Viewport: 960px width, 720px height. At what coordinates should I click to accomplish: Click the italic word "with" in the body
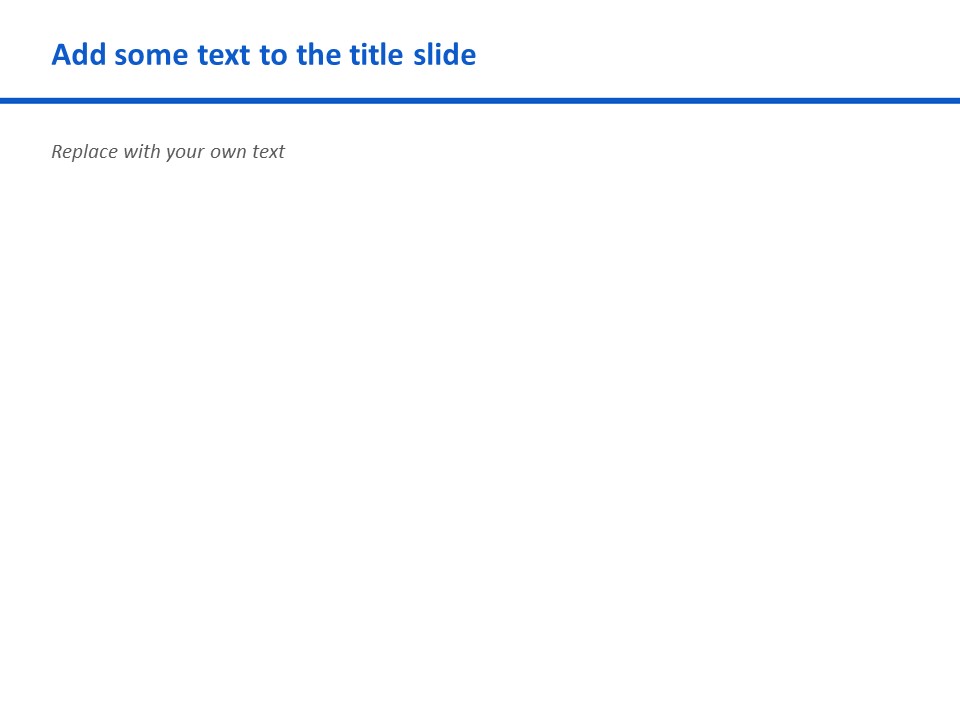point(141,151)
